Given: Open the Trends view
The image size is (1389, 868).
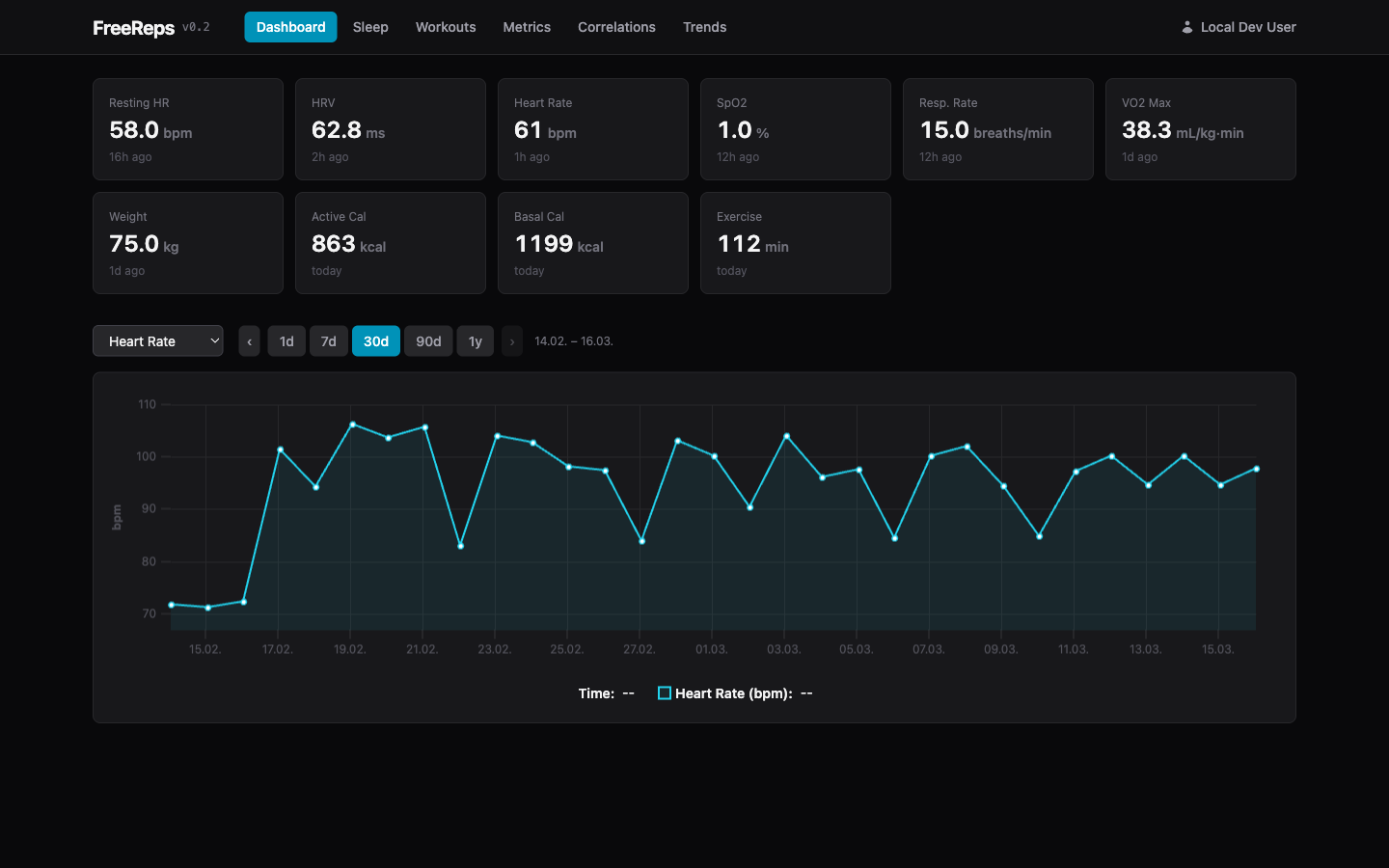Looking at the screenshot, I should tap(704, 27).
